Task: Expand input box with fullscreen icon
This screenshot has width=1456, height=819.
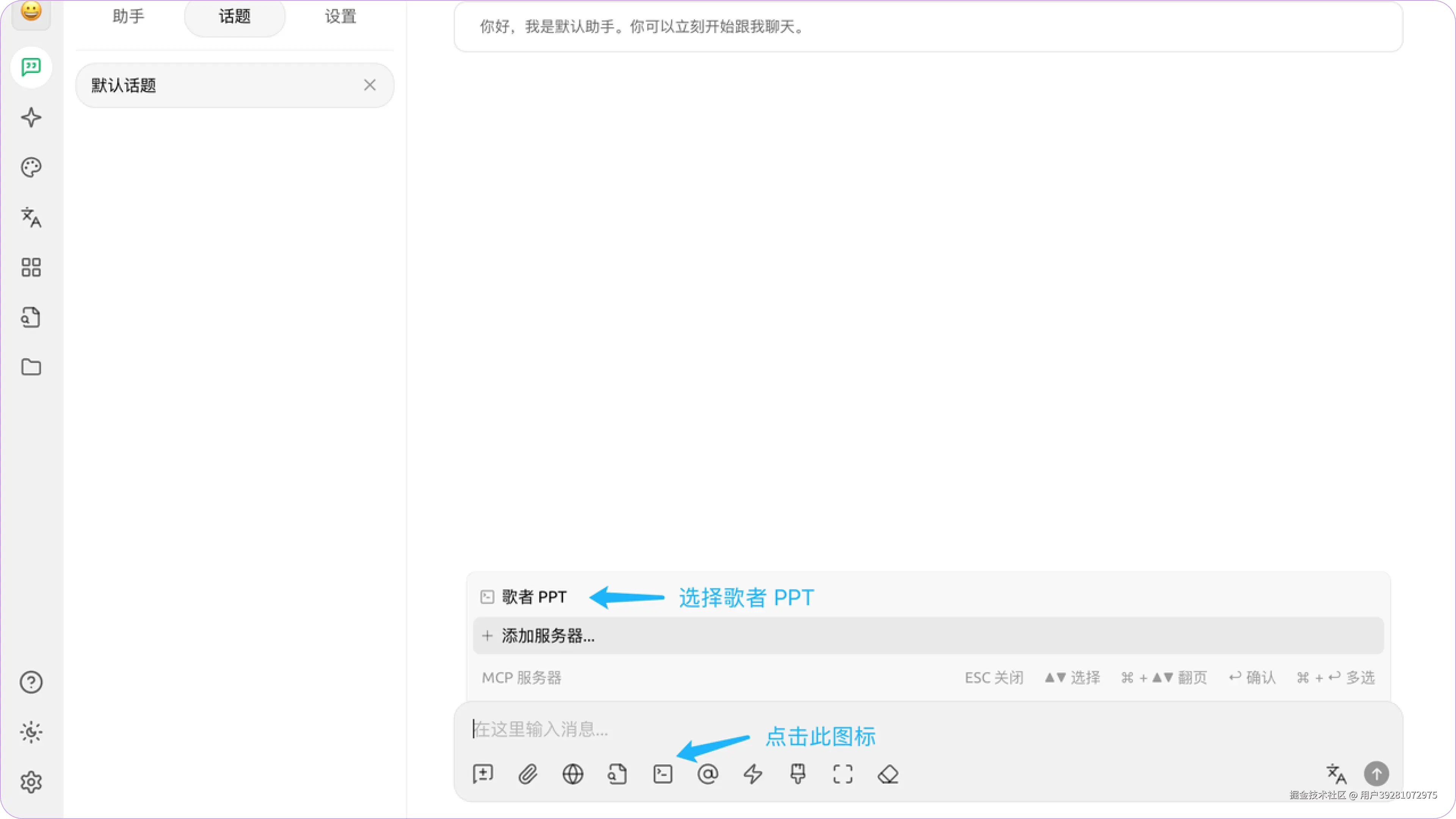Action: (843, 774)
